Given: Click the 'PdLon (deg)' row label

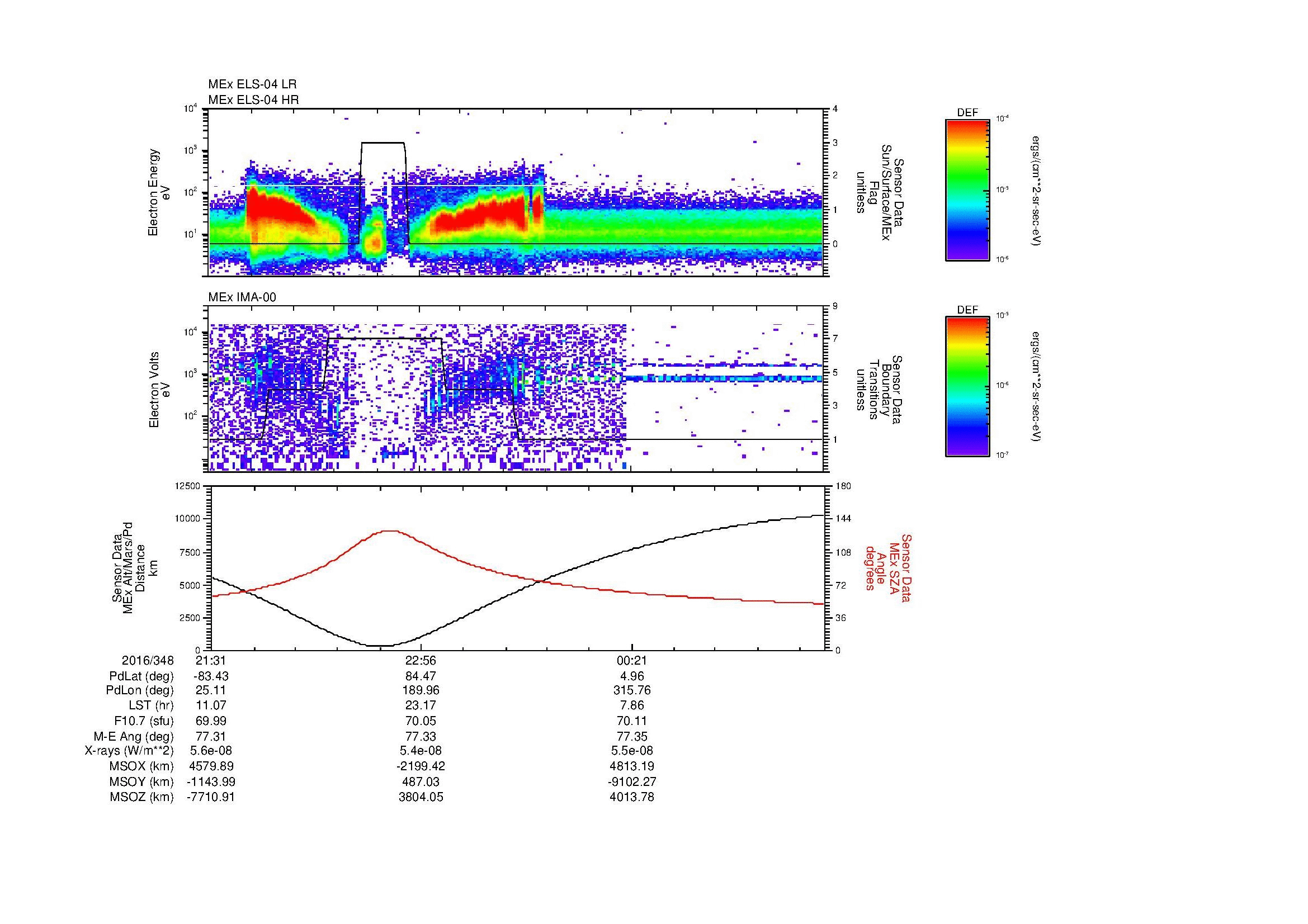Looking at the screenshot, I should point(140,690).
